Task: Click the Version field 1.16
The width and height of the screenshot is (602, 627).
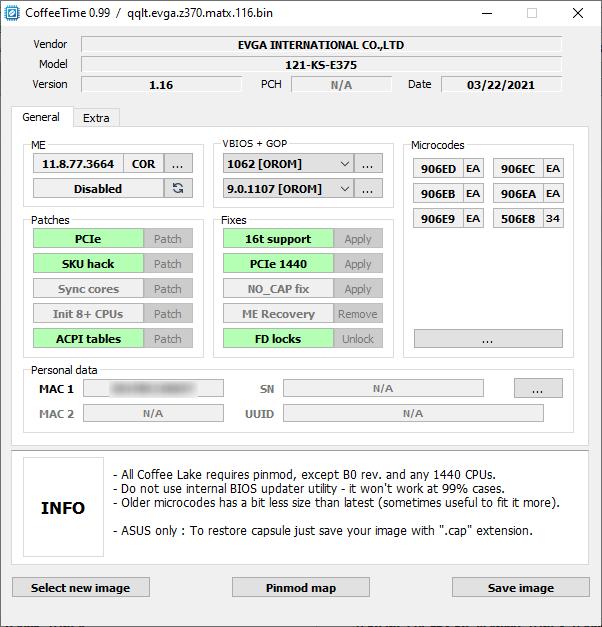Action: pyautogui.click(x=161, y=84)
